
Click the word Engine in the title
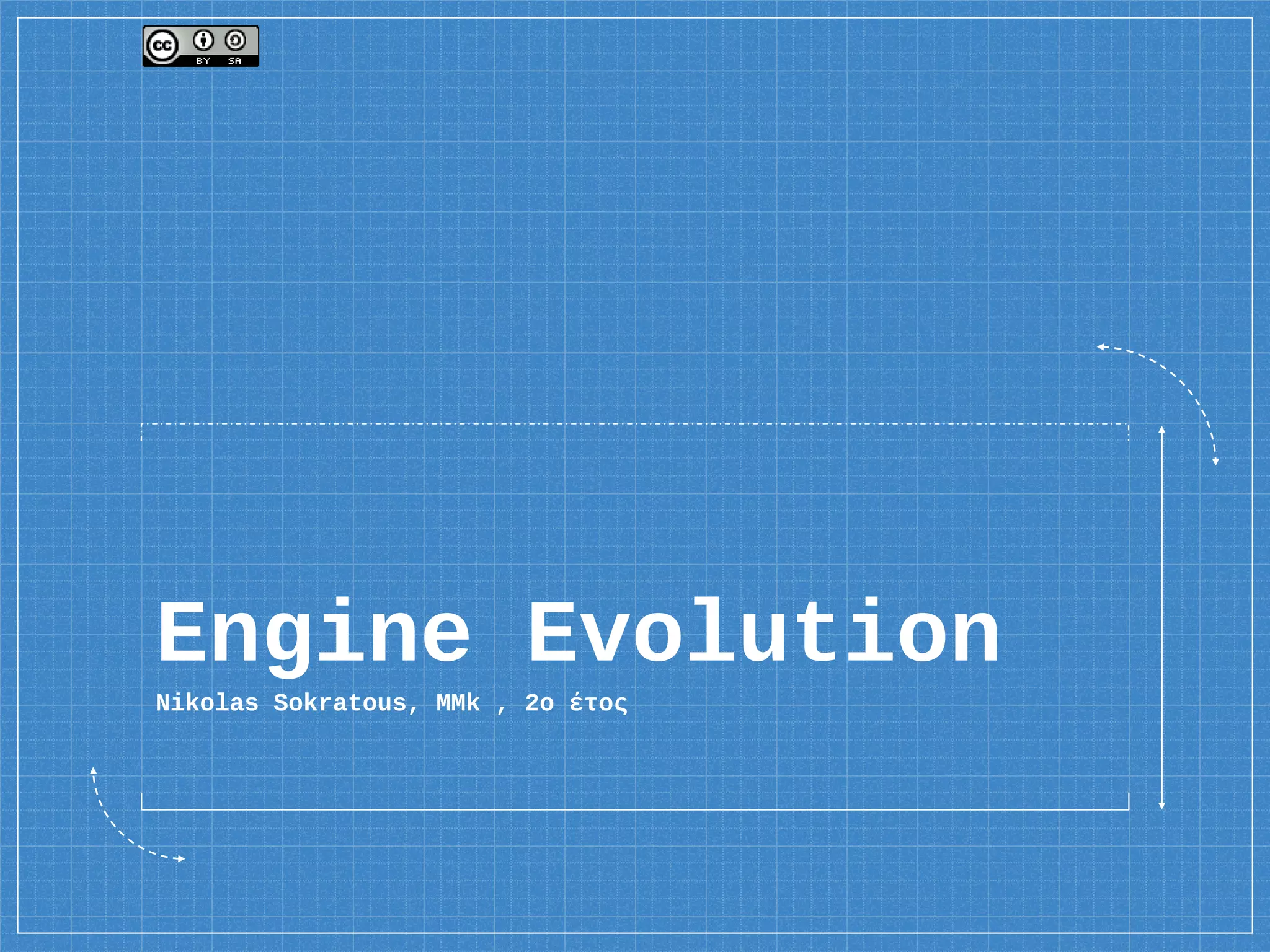click(x=314, y=633)
